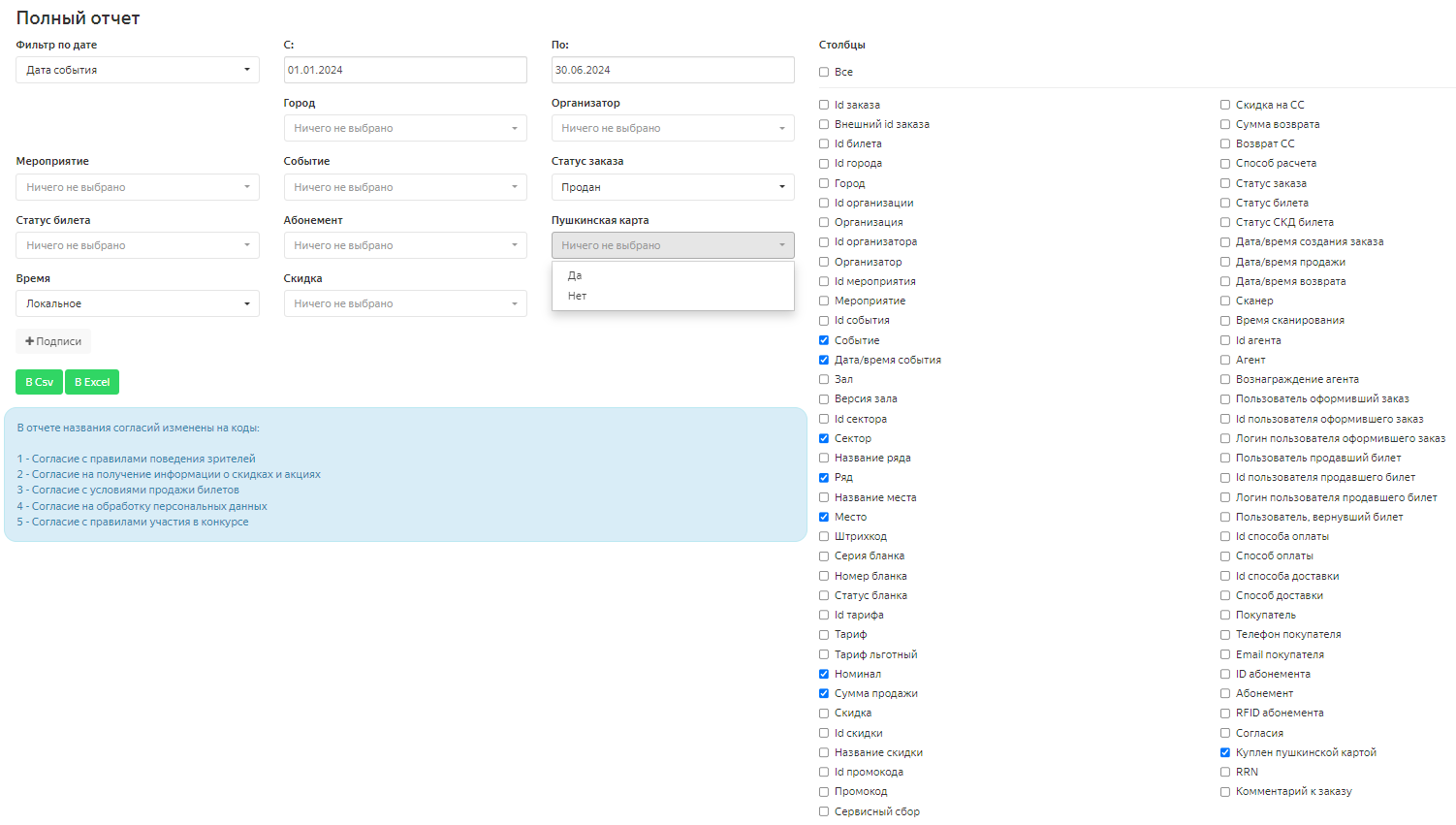The image size is (1456, 825).
Task: Open the Организатор dropdown
Action: coord(672,128)
